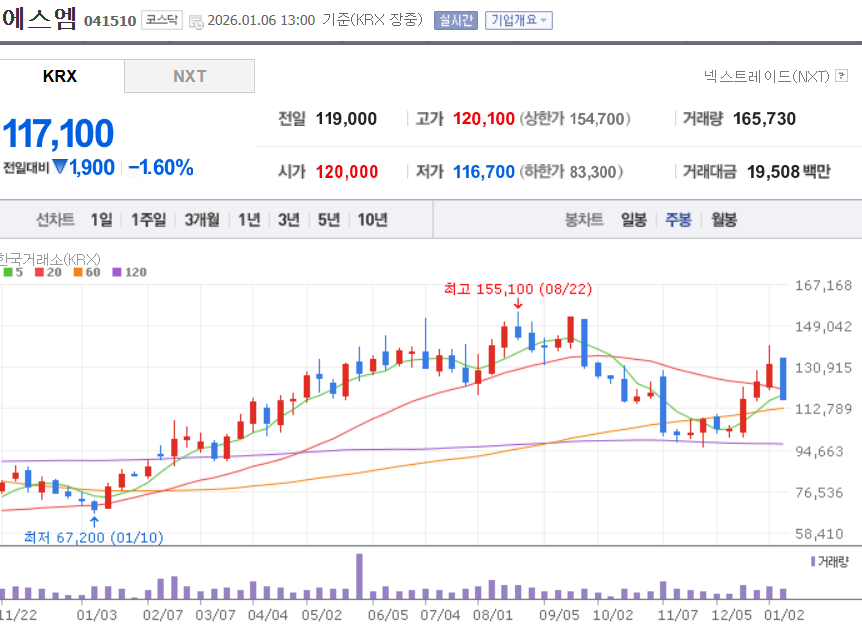The height and width of the screenshot is (642, 862).
Task: Select the 5년 line chart period
Action: pos(329,220)
